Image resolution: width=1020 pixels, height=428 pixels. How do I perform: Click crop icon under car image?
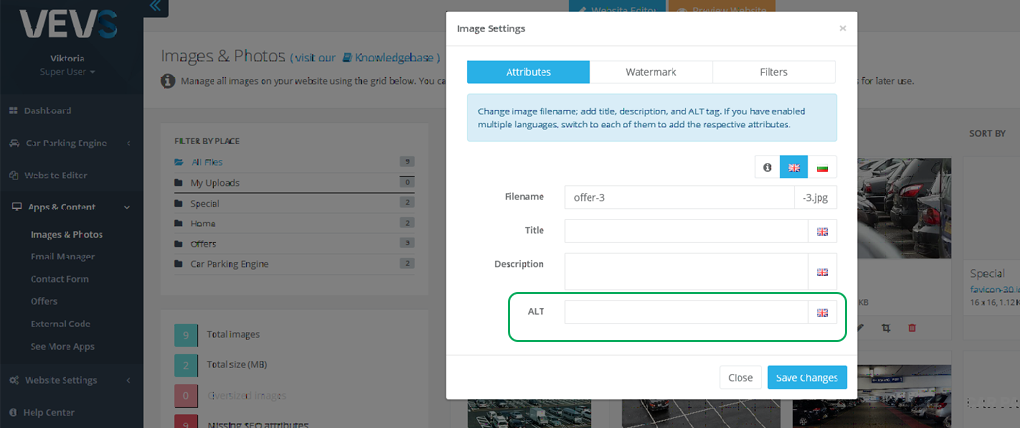pyautogui.click(x=885, y=328)
